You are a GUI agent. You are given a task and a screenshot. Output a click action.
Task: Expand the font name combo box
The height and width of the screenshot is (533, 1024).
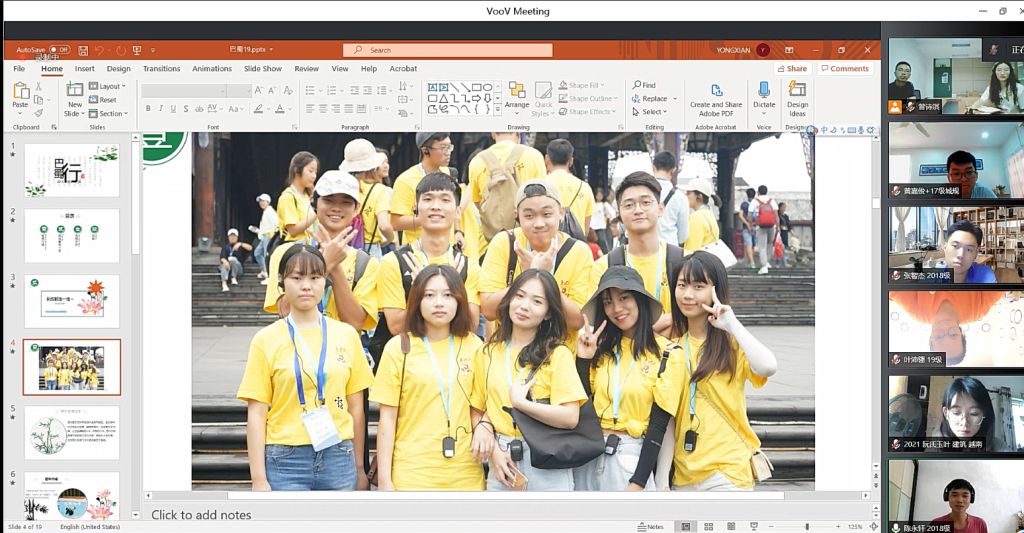click(222, 91)
